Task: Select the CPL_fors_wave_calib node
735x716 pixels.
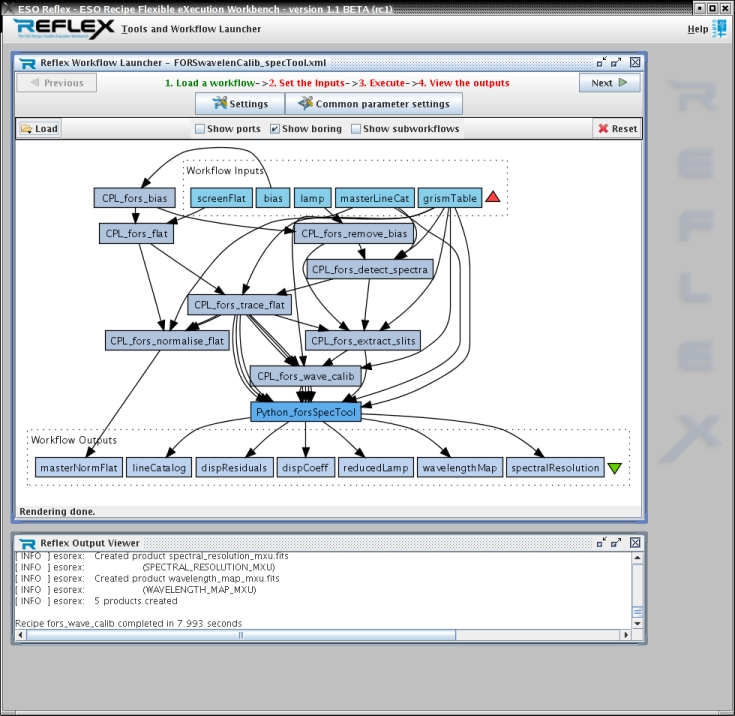Action: (x=306, y=376)
